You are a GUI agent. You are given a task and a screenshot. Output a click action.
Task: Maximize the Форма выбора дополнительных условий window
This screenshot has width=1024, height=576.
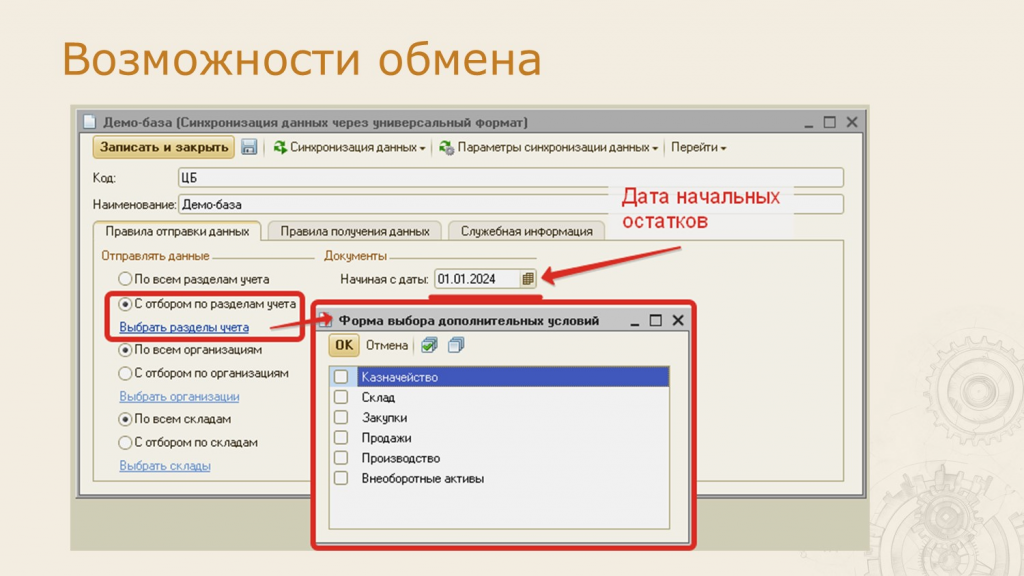656,320
